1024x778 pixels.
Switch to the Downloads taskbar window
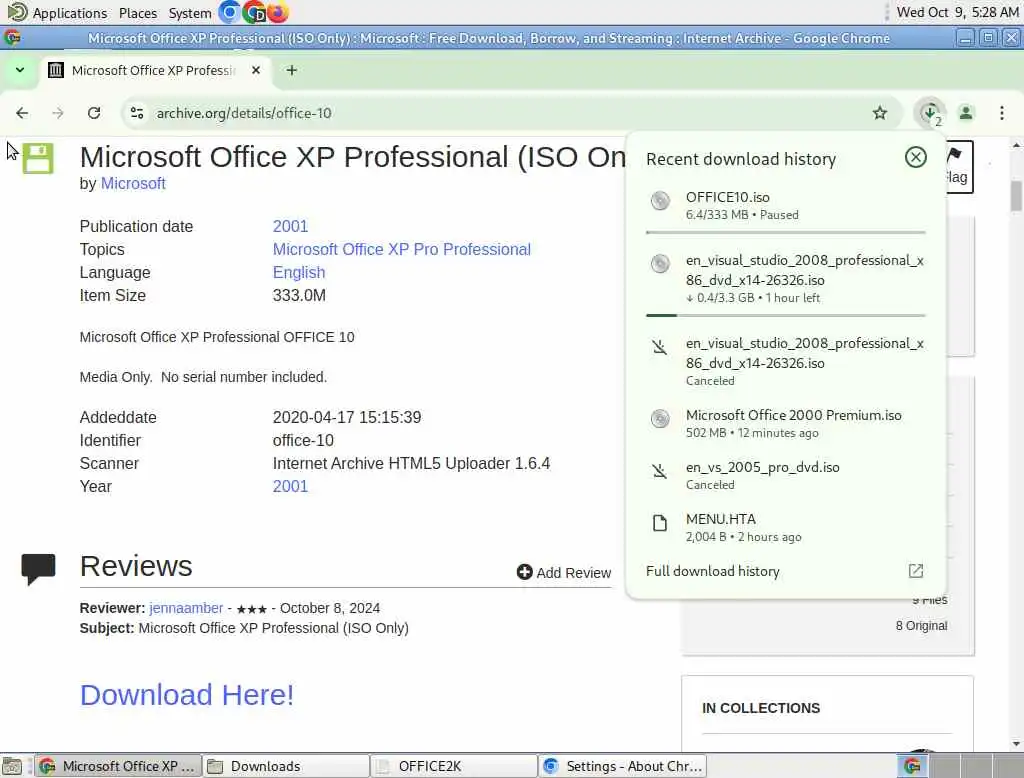(285, 766)
